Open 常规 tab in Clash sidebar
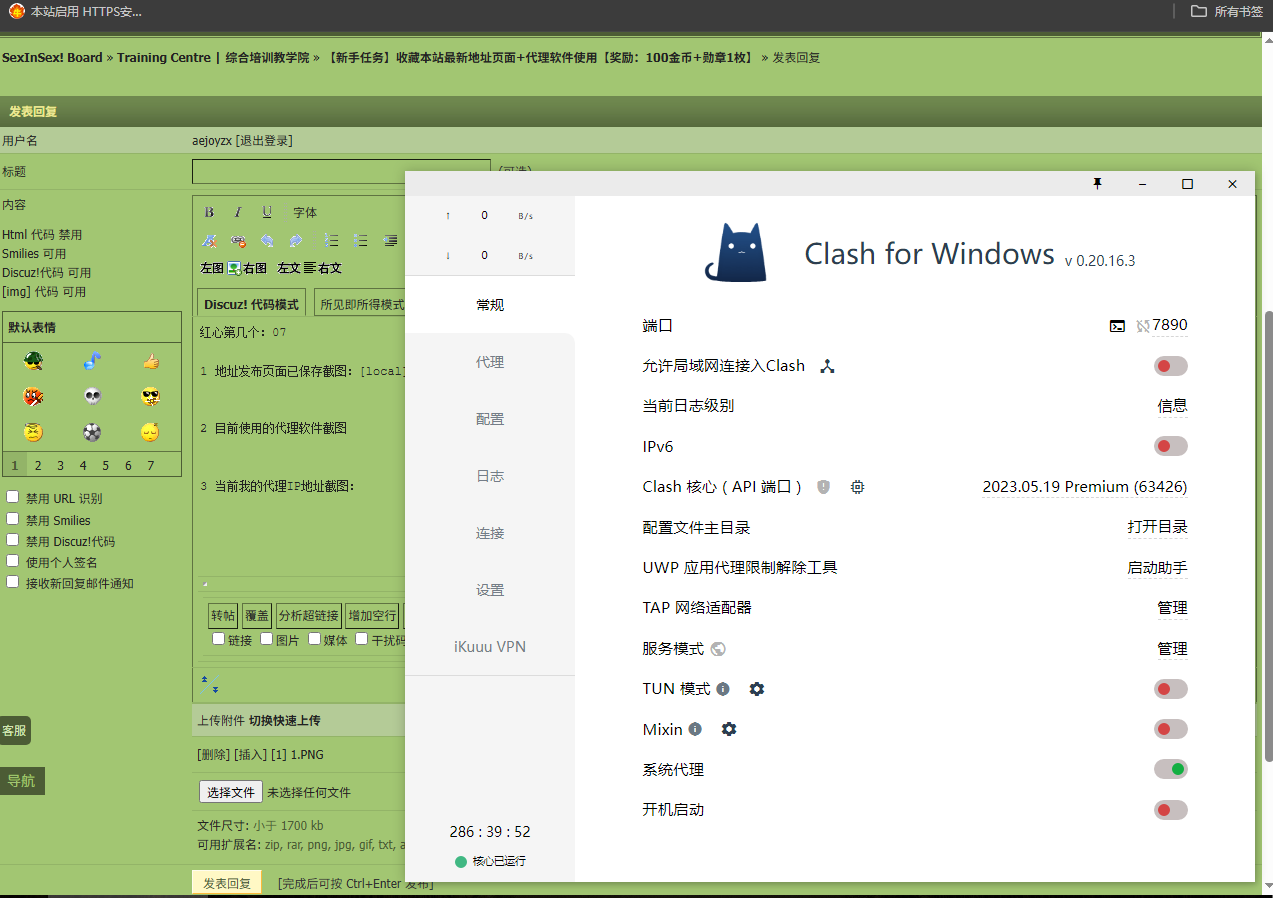 [x=490, y=305]
